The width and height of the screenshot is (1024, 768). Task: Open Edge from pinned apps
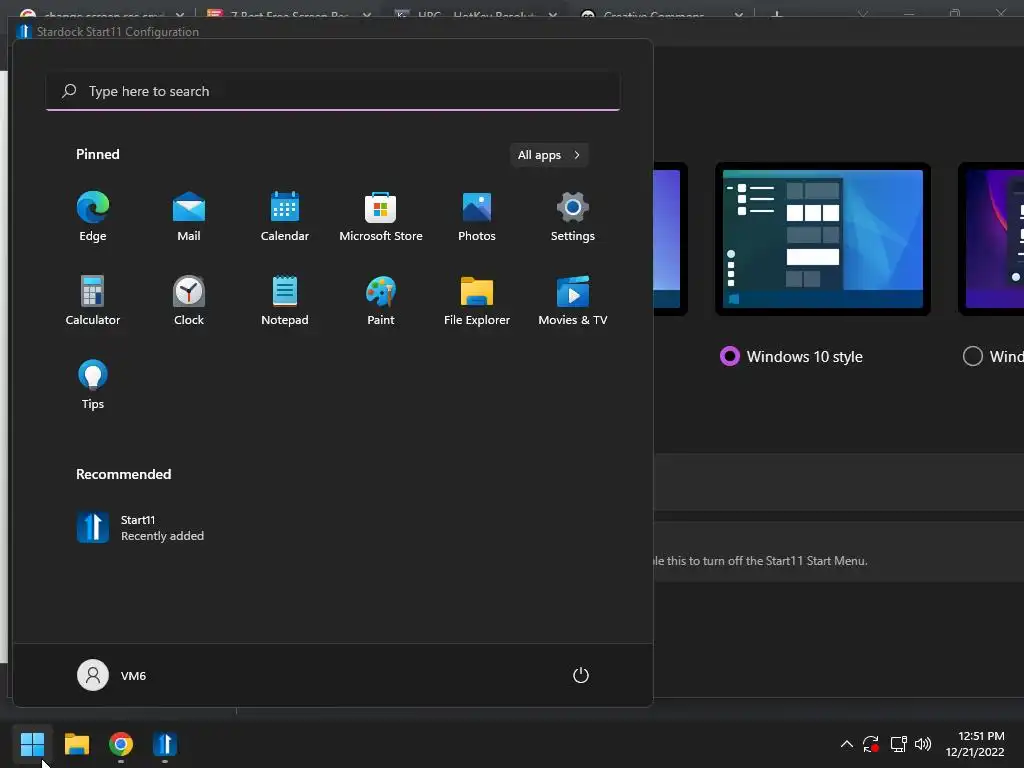(93, 217)
